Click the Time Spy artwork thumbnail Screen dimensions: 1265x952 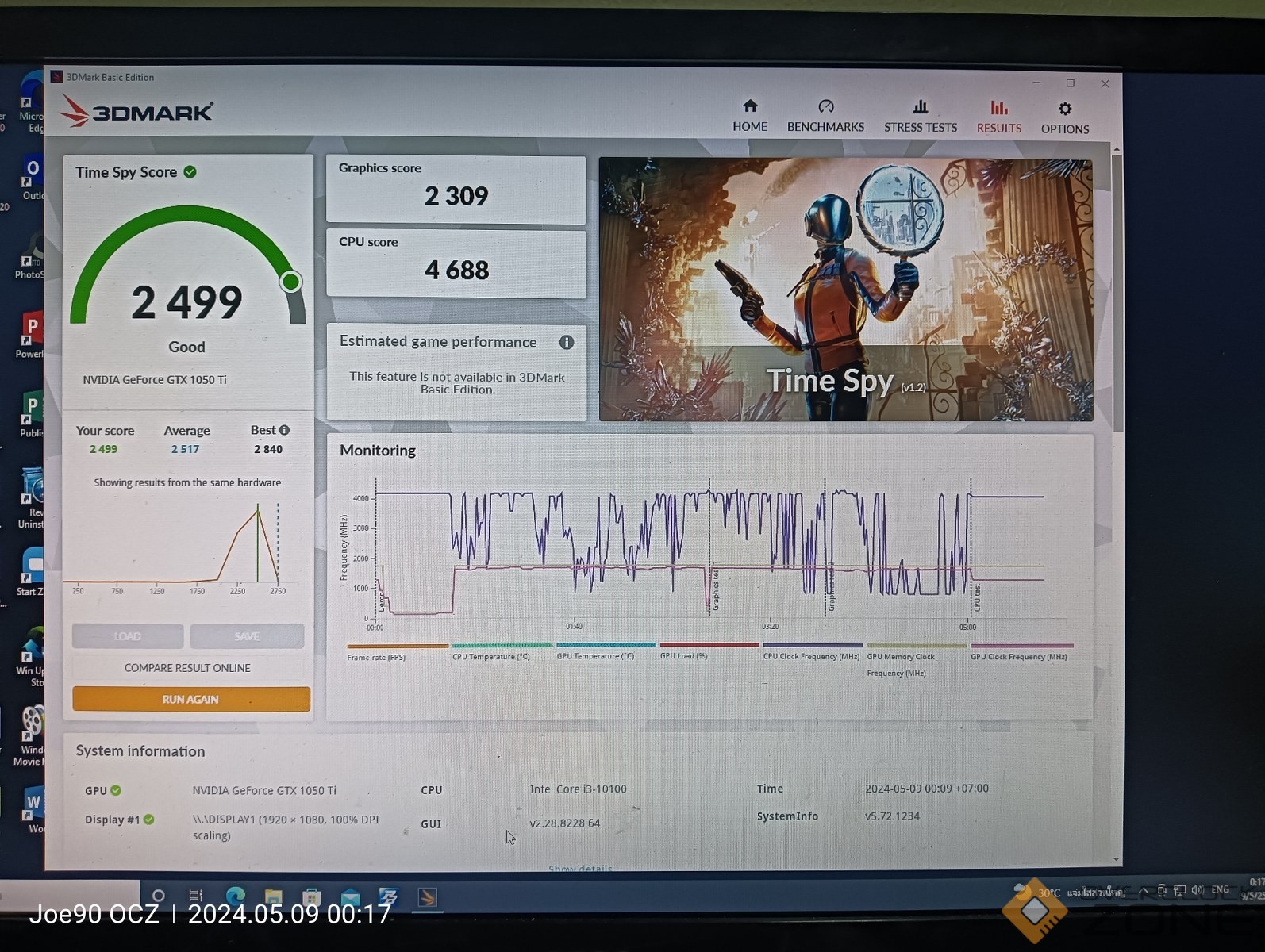[846, 290]
